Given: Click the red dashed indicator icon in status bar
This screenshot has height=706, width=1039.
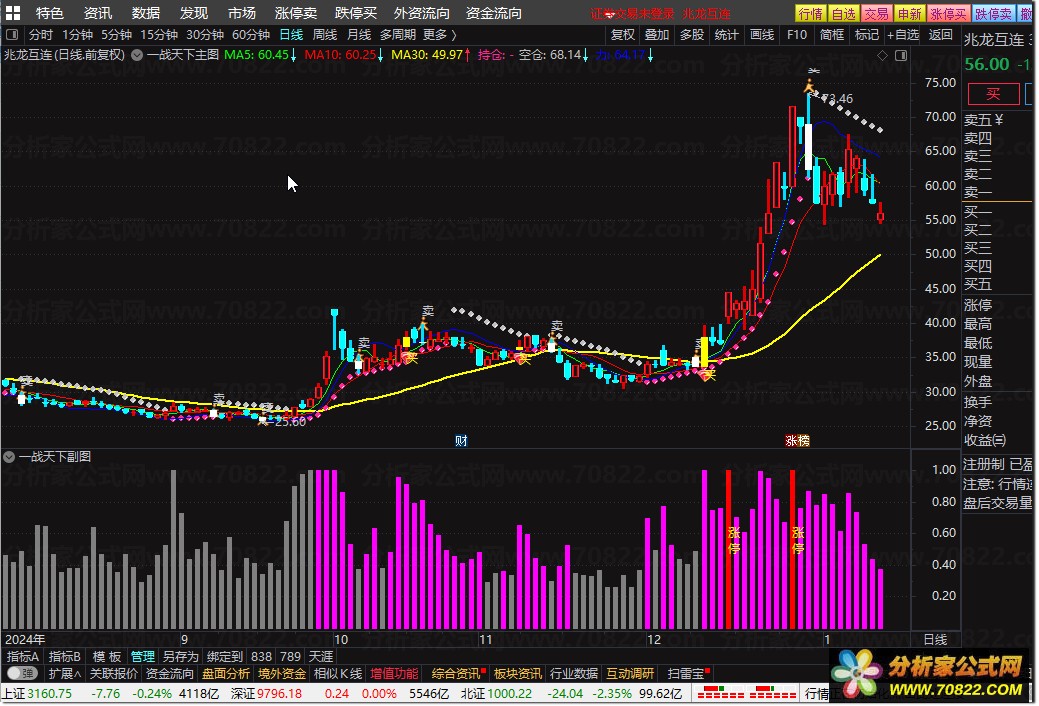Looking at the screenshot, I should (x=746, y=693).
